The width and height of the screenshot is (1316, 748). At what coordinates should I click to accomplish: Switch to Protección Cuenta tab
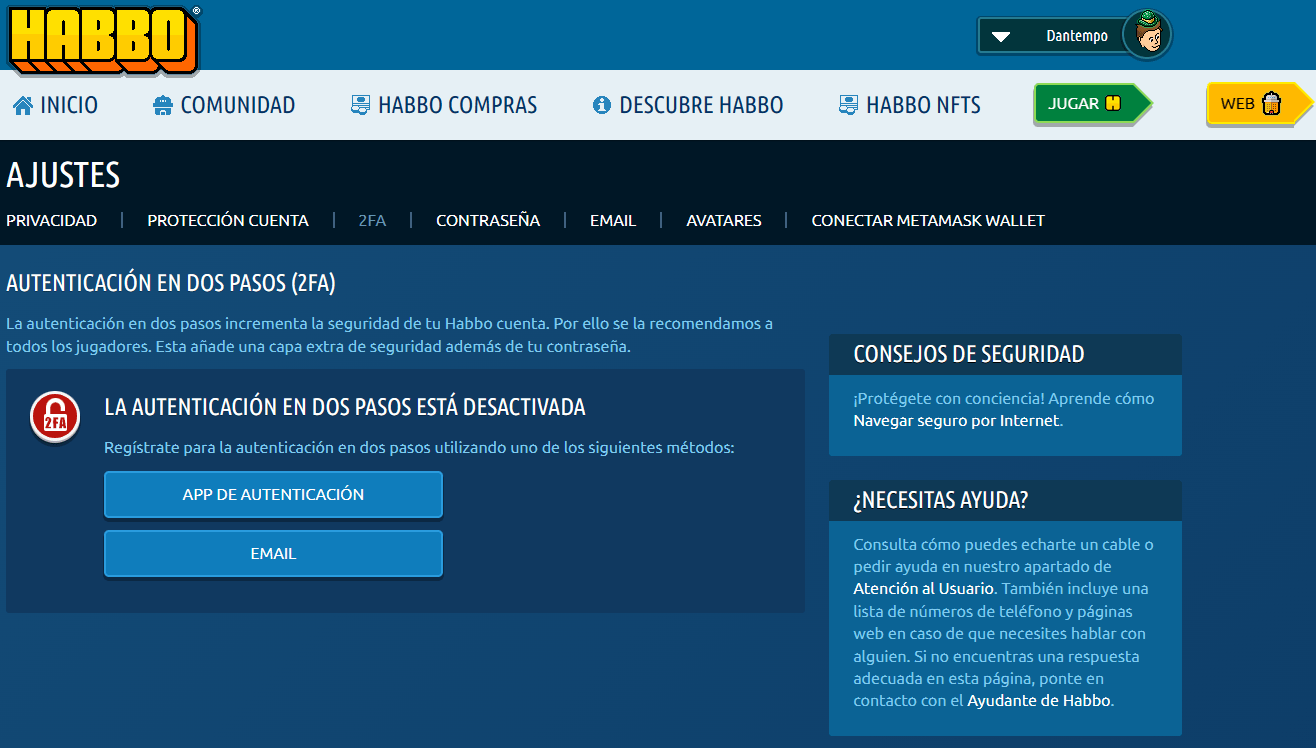pos(228,220)
